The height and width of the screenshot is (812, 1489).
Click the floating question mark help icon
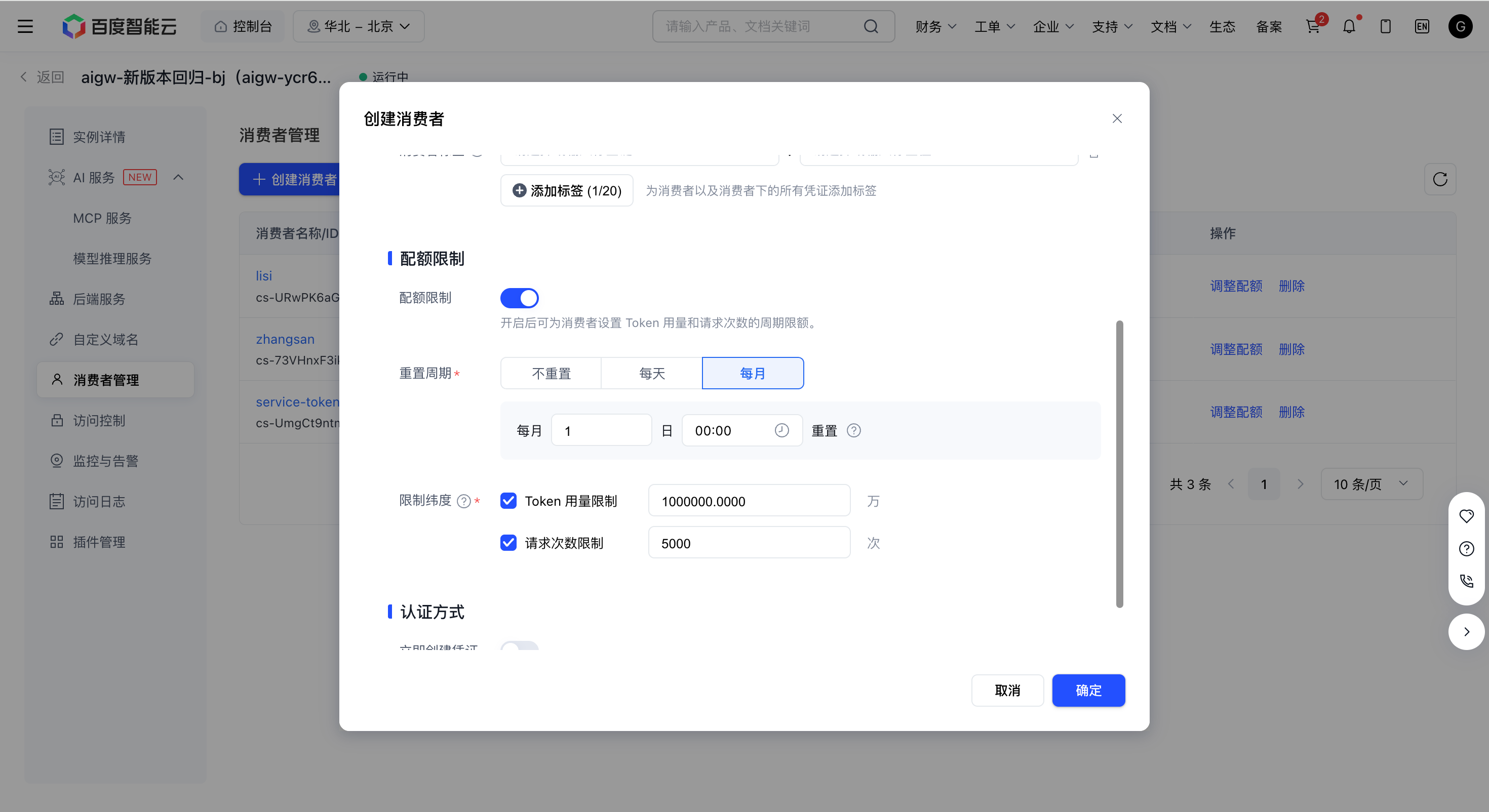point(1466,548)
